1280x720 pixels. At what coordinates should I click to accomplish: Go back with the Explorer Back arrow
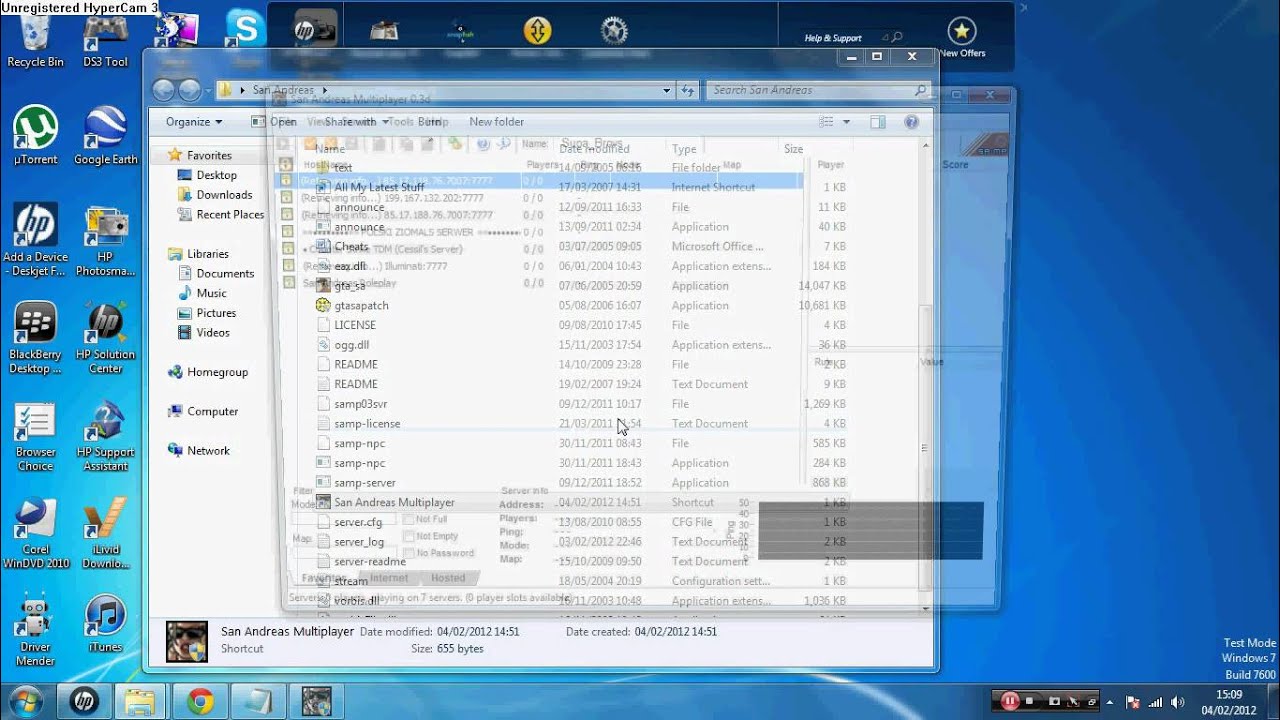click(x=164, y=90)
